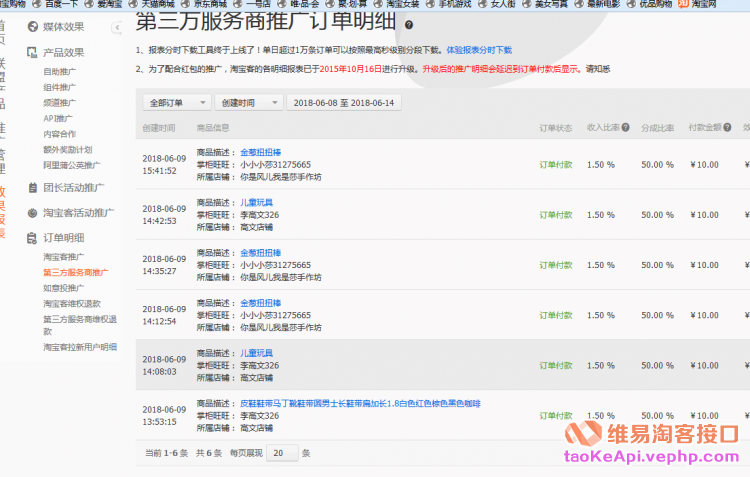Open 儿童玩具 link in the 14:42:53 order
Screen dimensions: 750x477
click(256, 202)
